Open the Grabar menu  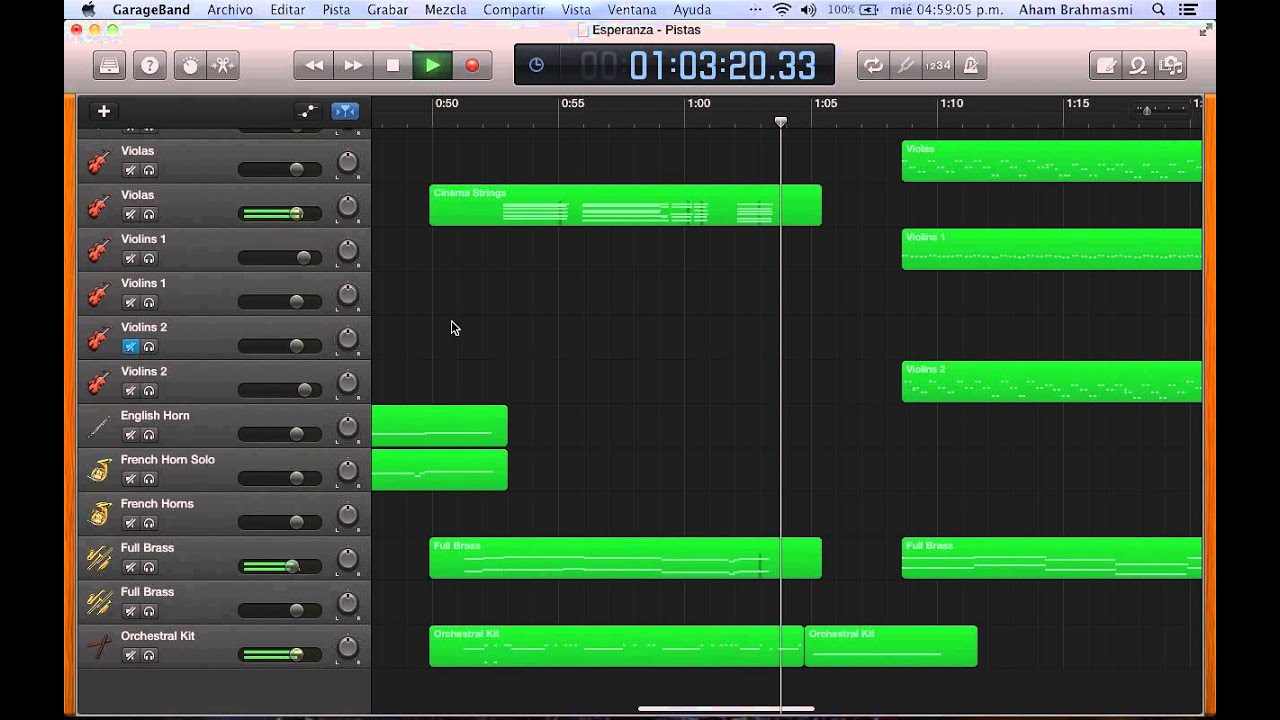(x=387, y=10)
